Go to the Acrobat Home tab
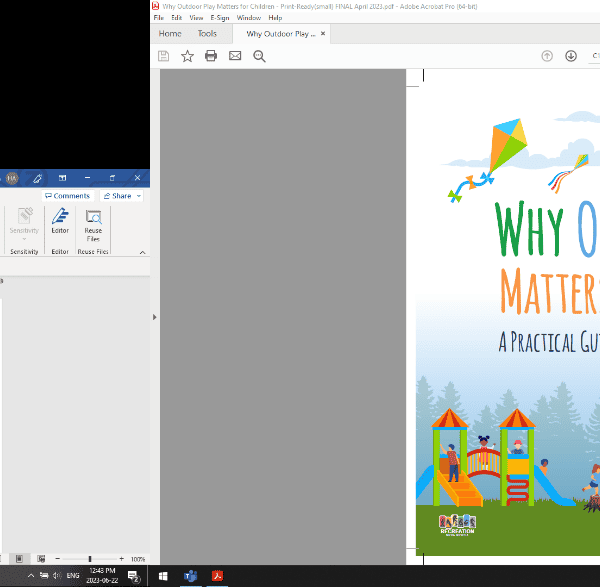 pyautogui.click(x=171, y=34)
